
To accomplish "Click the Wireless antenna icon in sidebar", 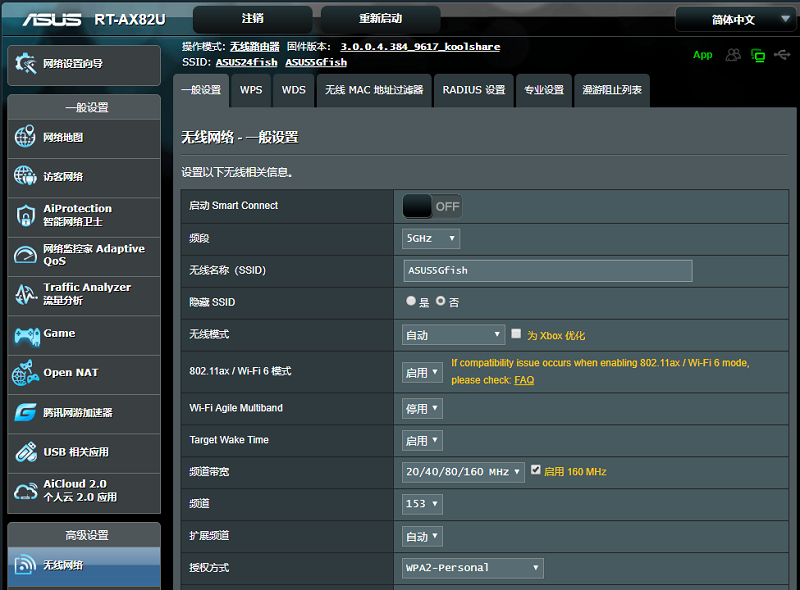I will click(26, 565).
